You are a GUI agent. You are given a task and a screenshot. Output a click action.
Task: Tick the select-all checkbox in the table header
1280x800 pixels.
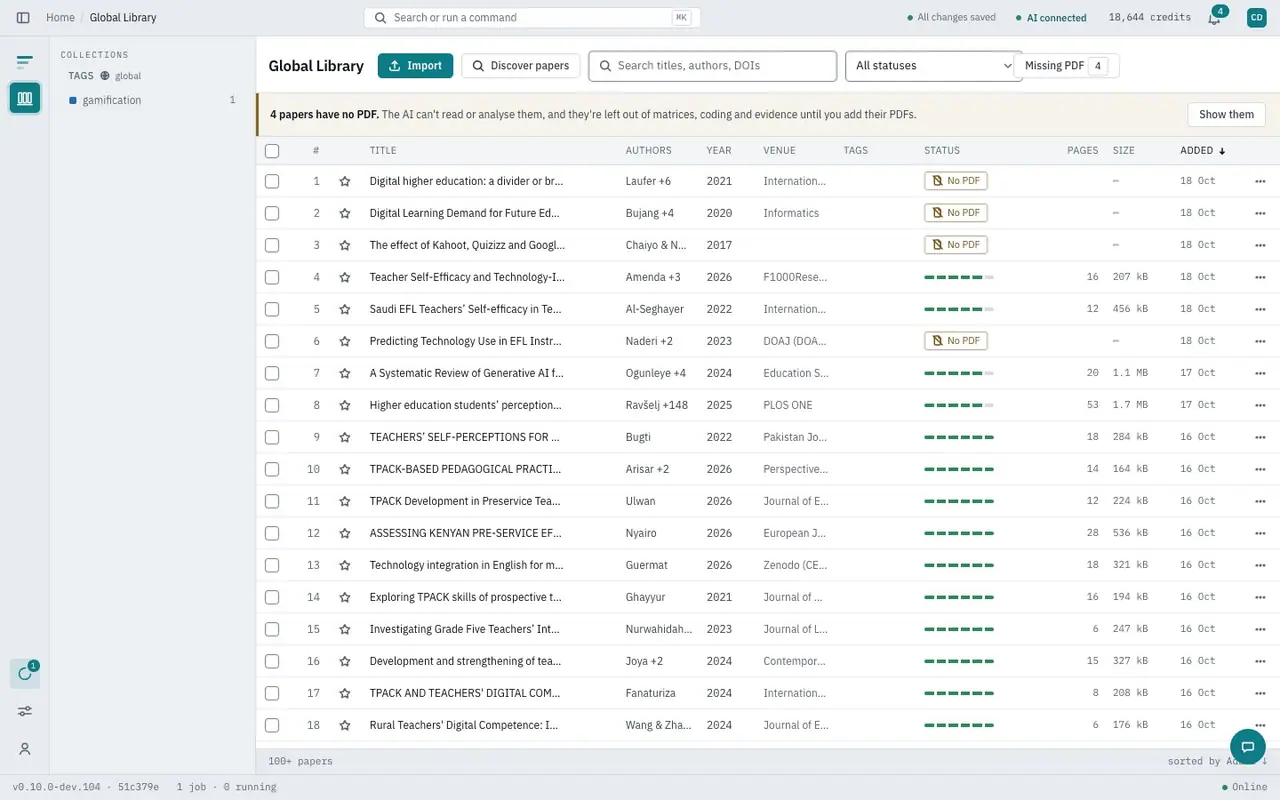coord(272,151)
